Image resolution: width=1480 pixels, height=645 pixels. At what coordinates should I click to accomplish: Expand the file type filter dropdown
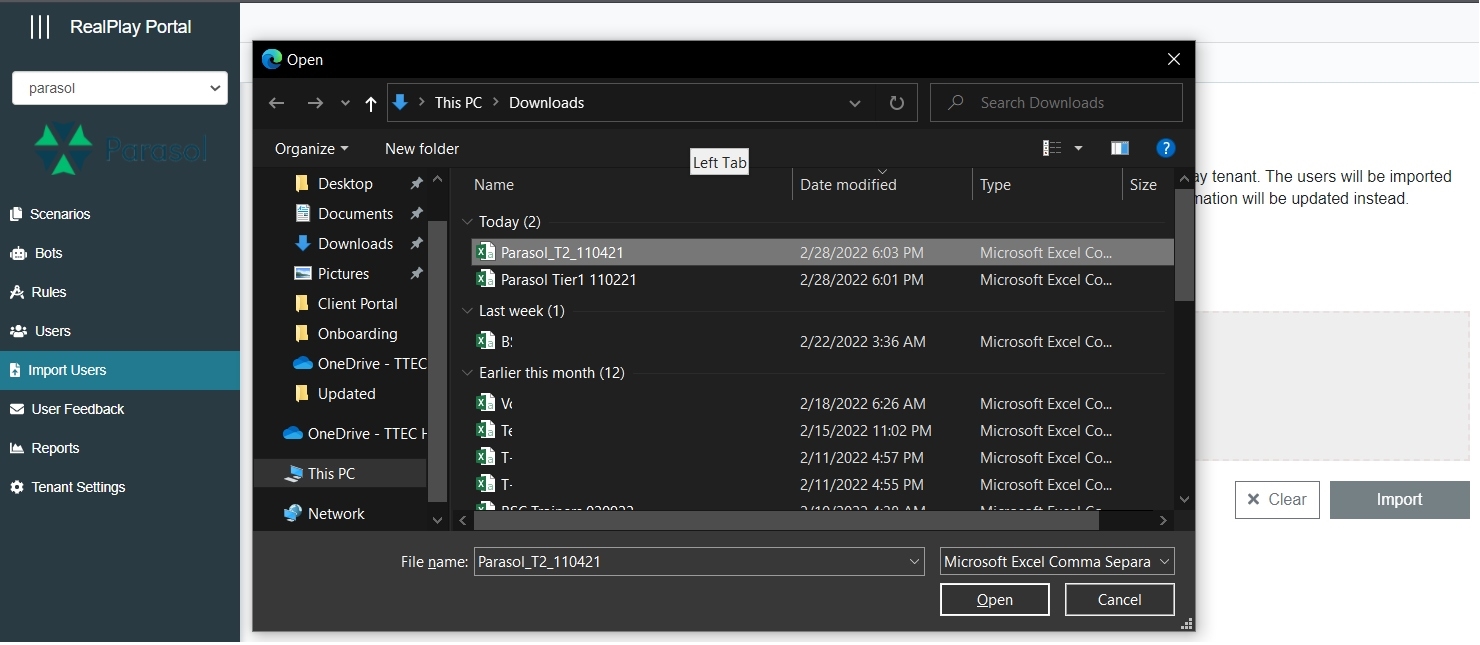[1057, 562]
